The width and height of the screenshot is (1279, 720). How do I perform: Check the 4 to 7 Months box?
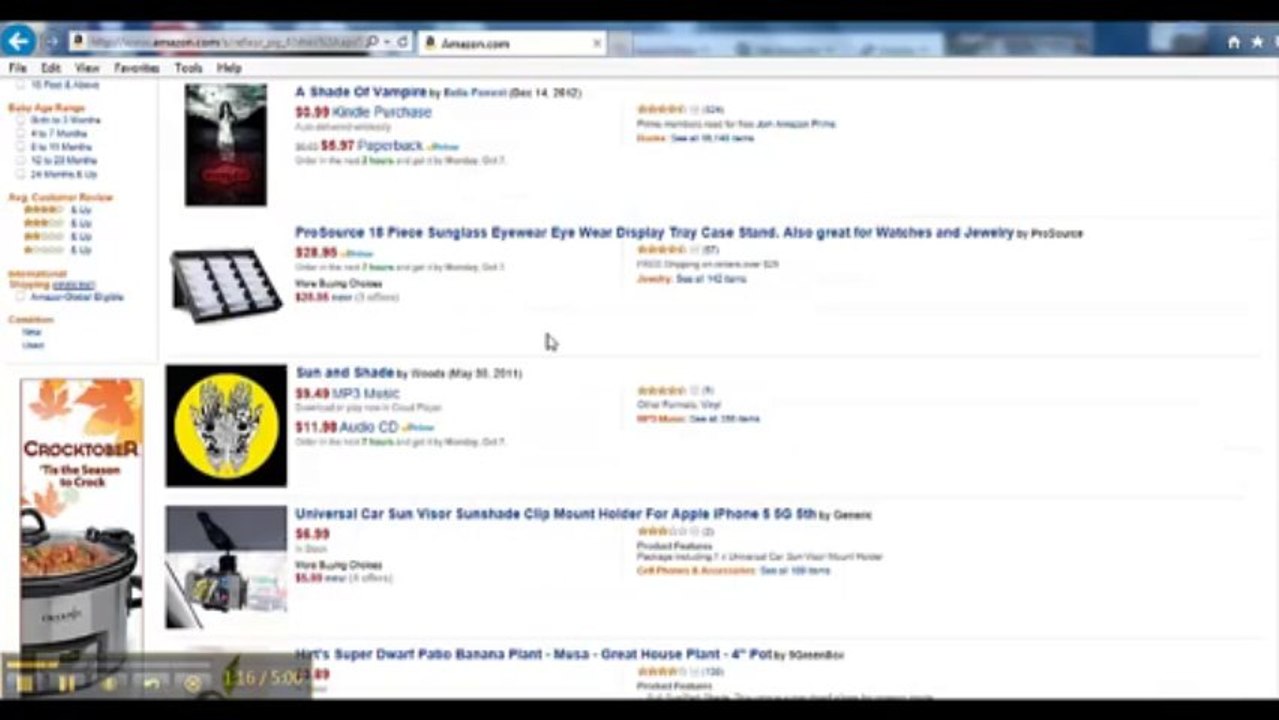pos(21,133)
